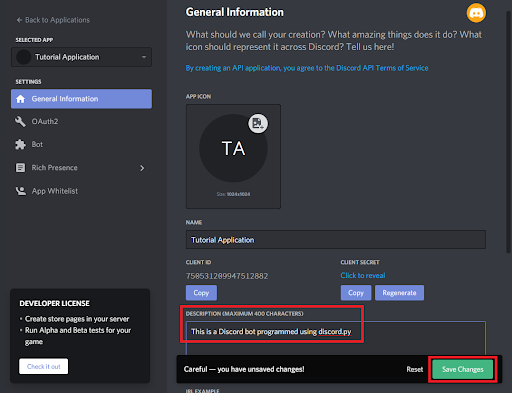The height and width of the screenshot is (393, 512).
Task: Click the back arrow to Applications
Action: coord(19,20)
